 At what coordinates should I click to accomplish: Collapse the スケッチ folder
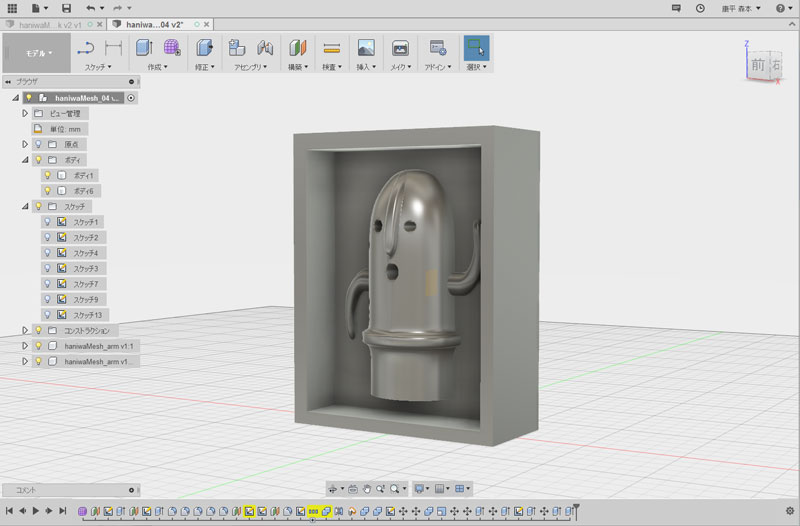[x=24, y=206]
